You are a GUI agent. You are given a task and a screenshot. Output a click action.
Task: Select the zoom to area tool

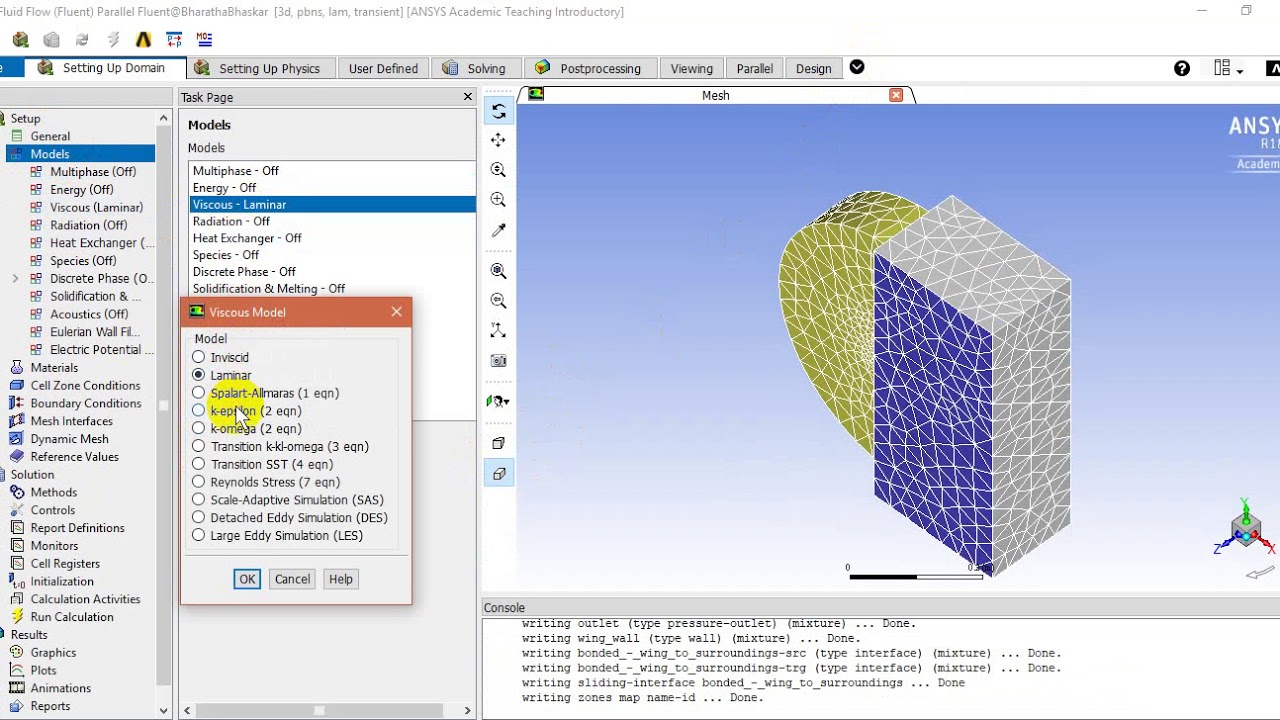click(498, 200)
